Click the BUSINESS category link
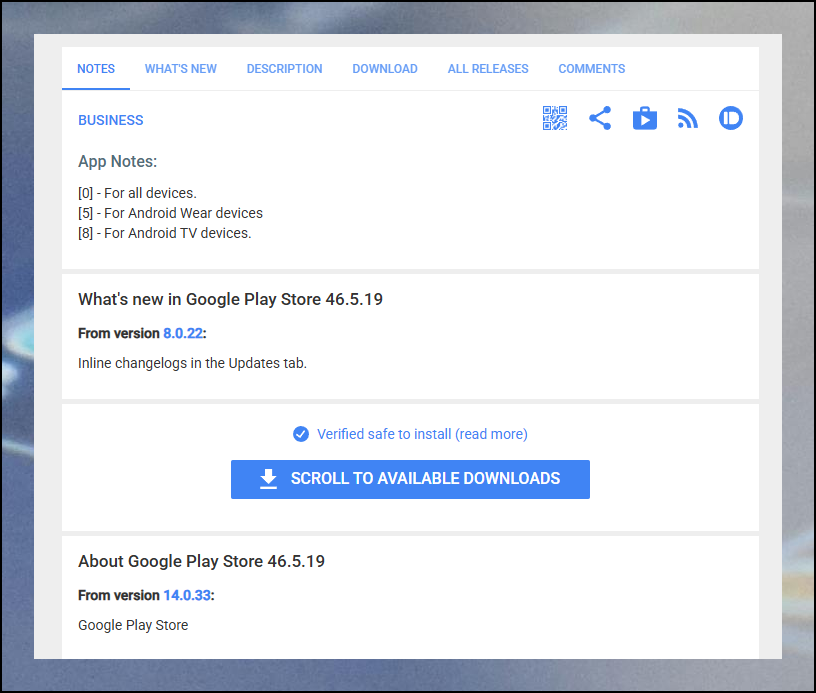 (110, 120)
